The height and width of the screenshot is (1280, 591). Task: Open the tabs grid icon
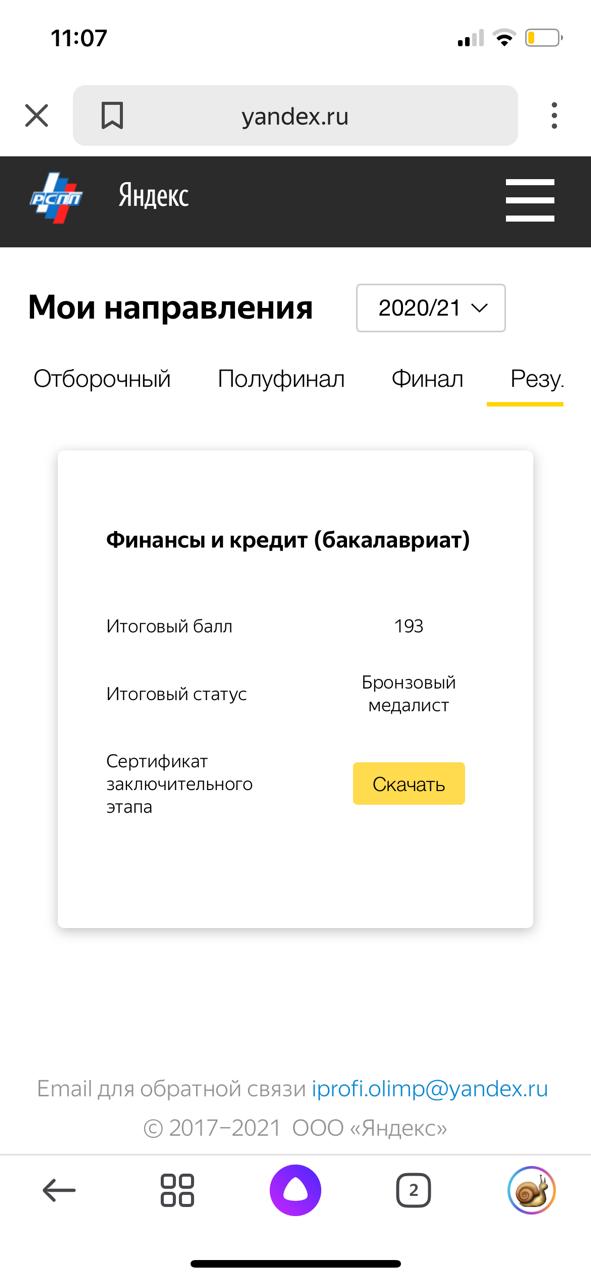point(177,1190)
